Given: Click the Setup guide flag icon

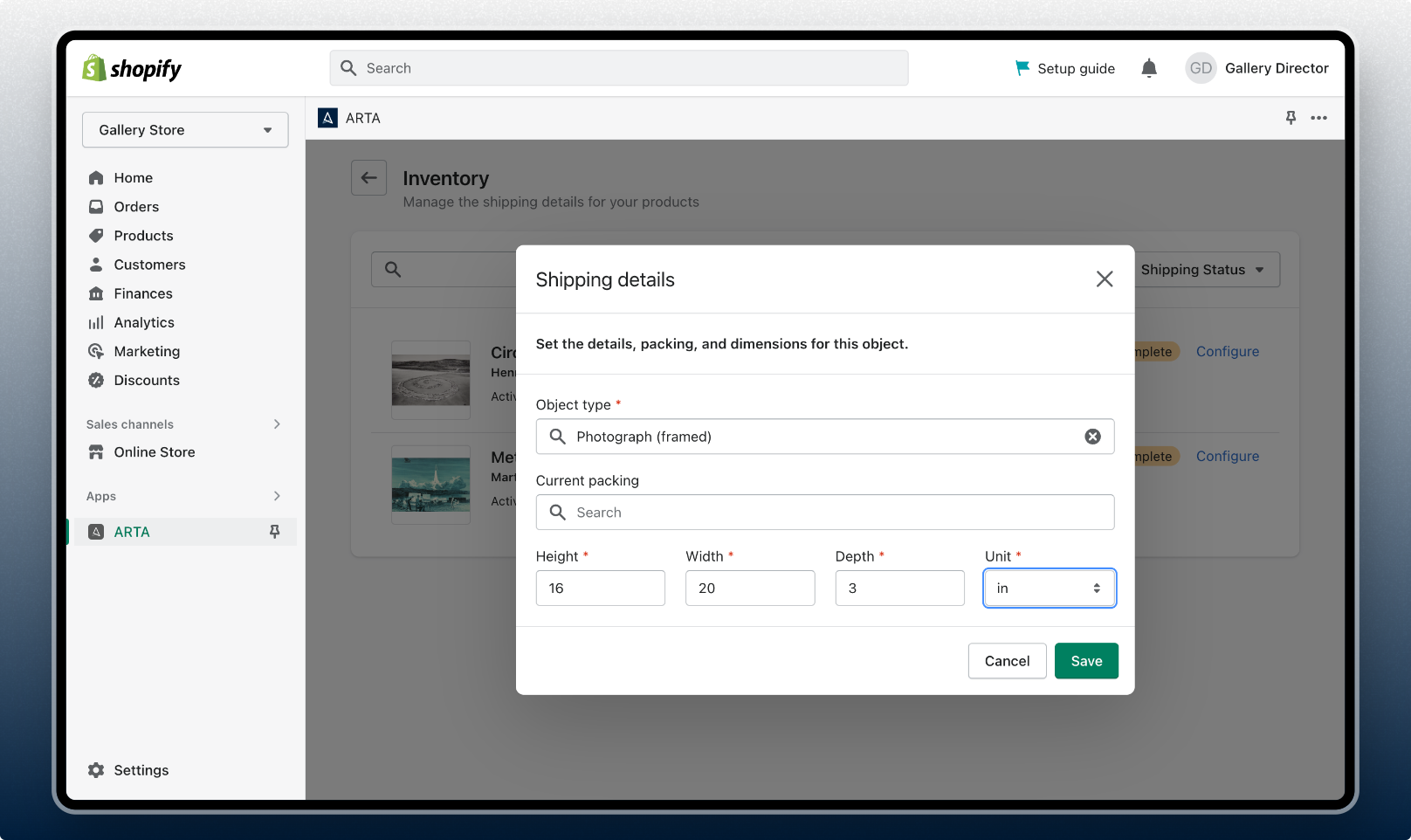Looking at the screenshot, I should coord(1022,68).
